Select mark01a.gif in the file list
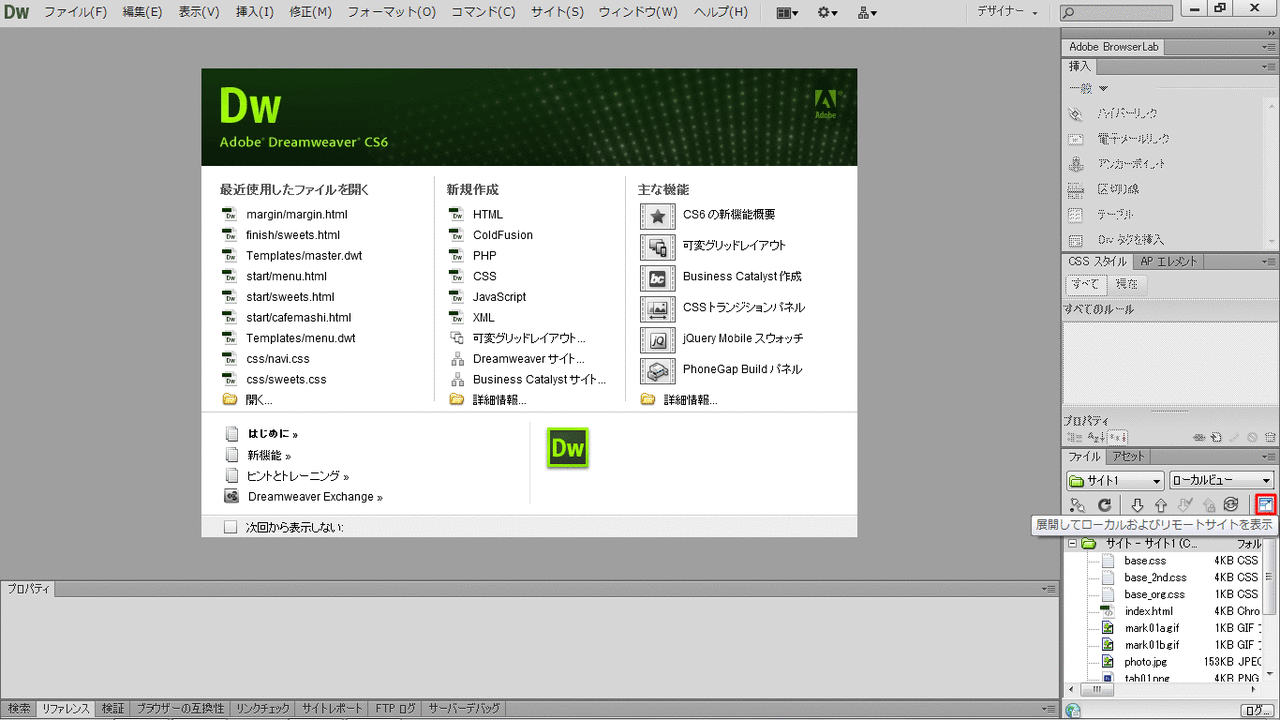Viewport: 1280px width, 720px height. click(x=1152, y=628)
